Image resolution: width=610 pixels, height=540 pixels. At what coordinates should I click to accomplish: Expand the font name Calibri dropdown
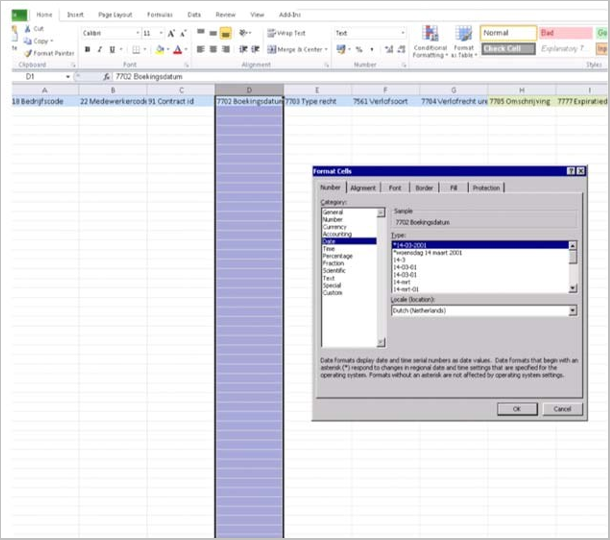pyautogui.click(x=136, y=33)
